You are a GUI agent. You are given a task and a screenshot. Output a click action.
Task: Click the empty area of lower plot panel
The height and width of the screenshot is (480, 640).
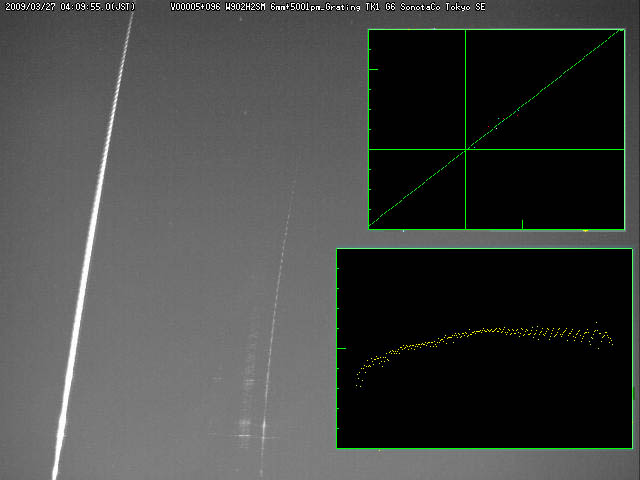(x=480, y=410)
